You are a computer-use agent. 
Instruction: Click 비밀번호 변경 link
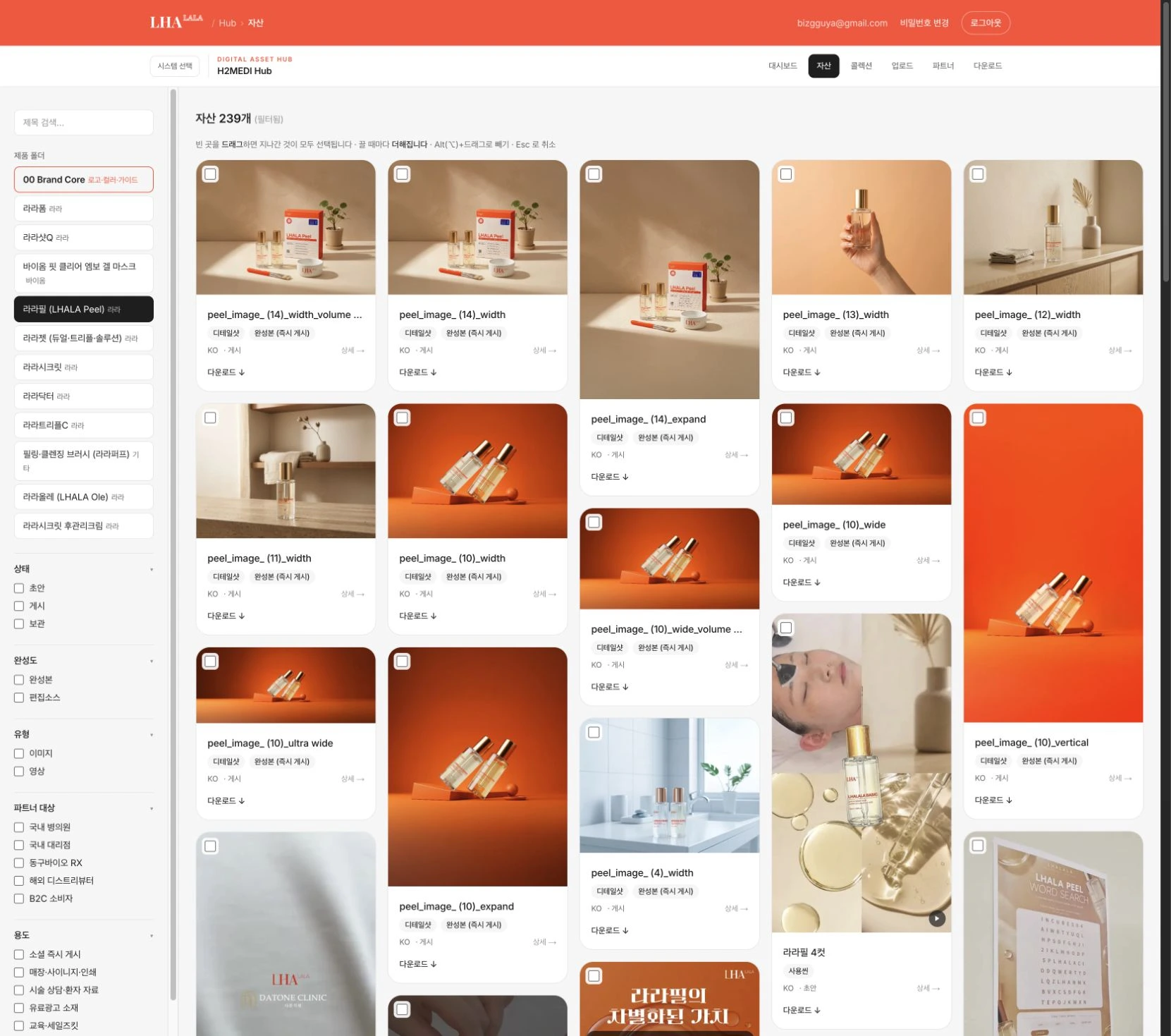(924, 23)
